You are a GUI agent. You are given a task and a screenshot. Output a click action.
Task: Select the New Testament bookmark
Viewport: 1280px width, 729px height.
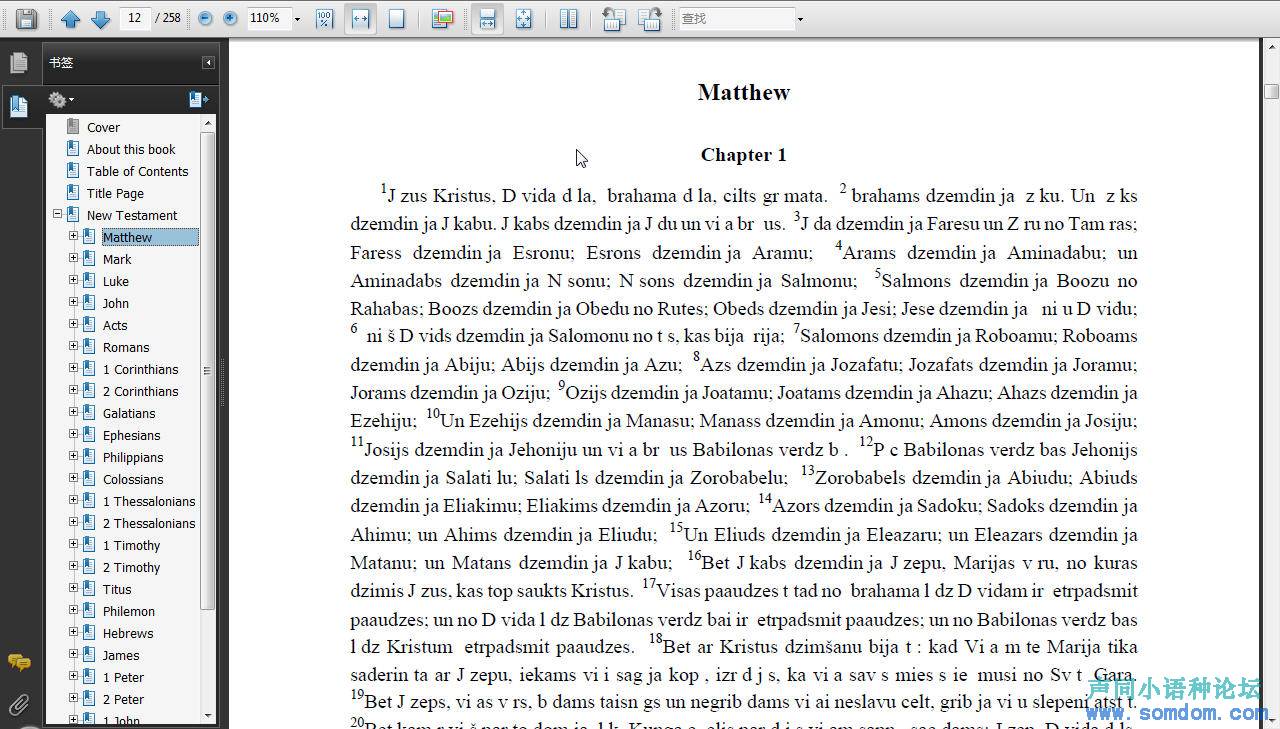pos(132,215)
